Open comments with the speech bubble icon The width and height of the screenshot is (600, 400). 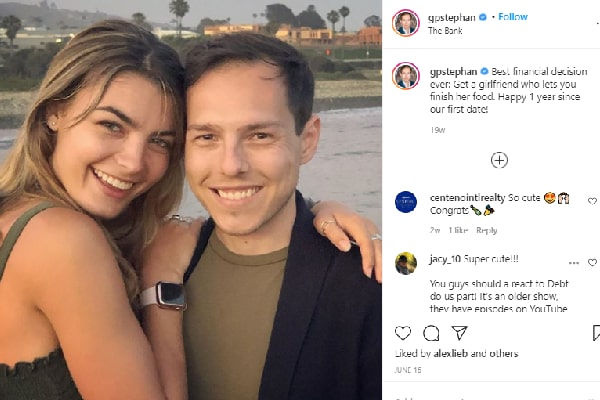(431, 333)
